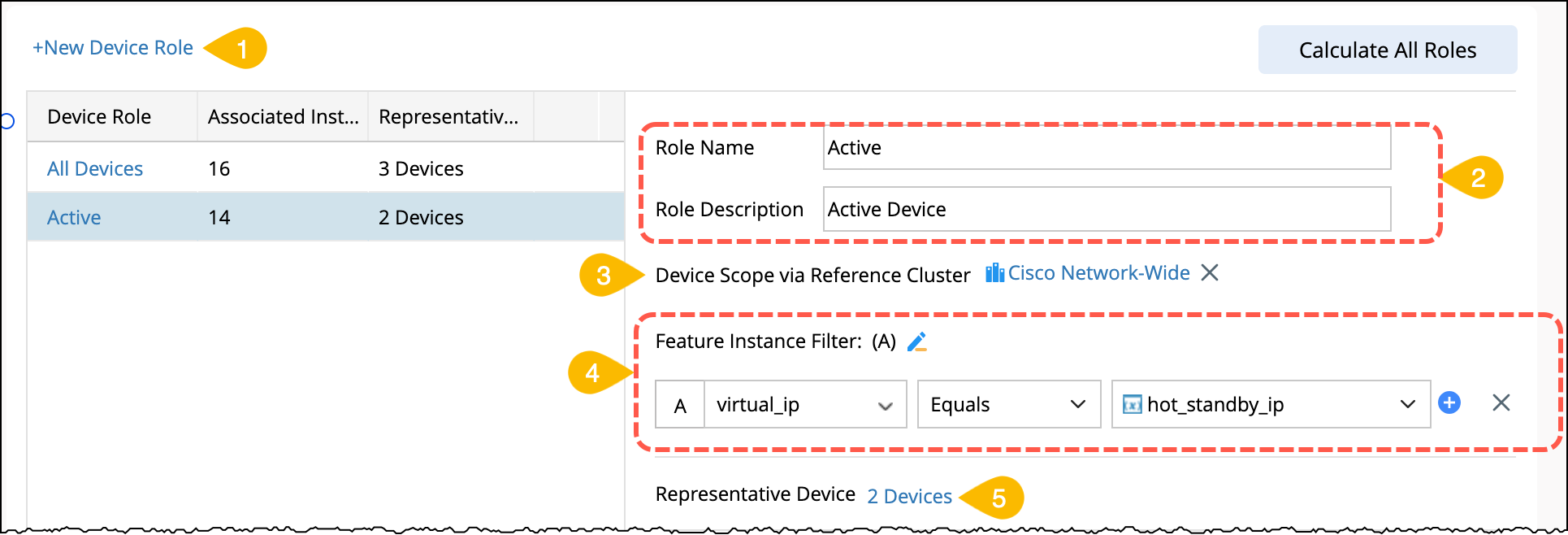Click into the Role Description field
The width and height of the screenshot is (1568, 535).
pos(1107,210)
